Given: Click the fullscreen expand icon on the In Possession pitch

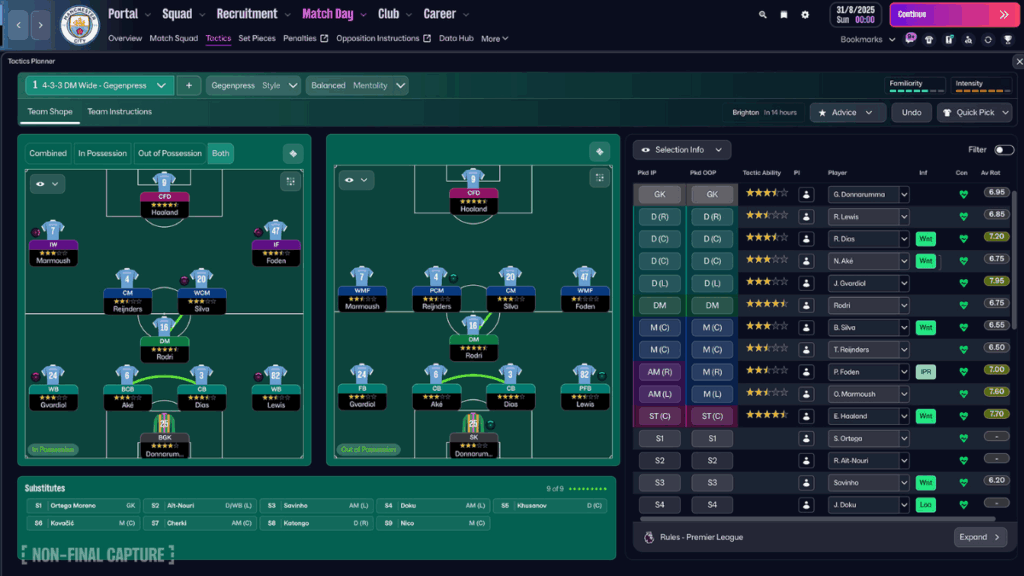Looking at the screenshot, I should (x=290, y=182).
